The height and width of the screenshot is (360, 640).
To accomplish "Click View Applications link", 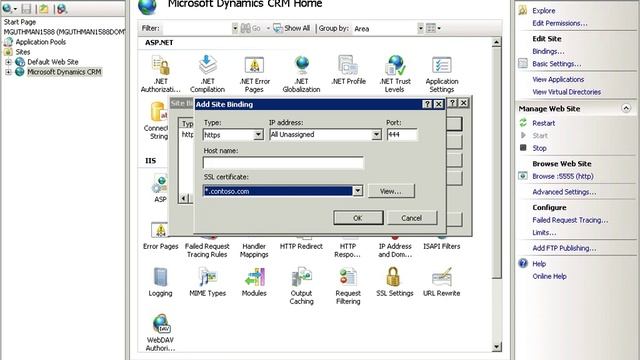I will (x=558, y=79).
